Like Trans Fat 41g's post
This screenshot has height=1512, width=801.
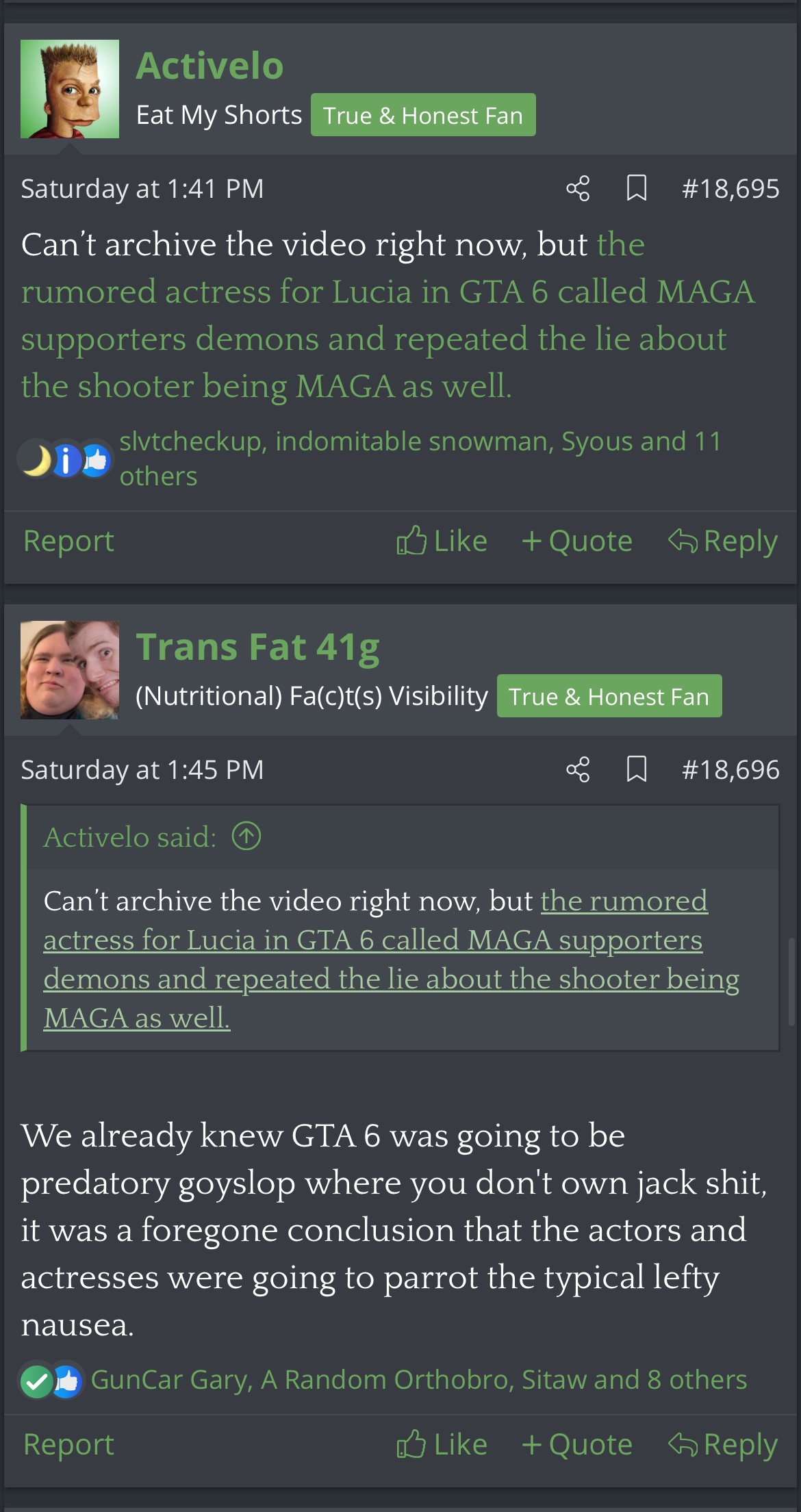[x=442, y=1444]
